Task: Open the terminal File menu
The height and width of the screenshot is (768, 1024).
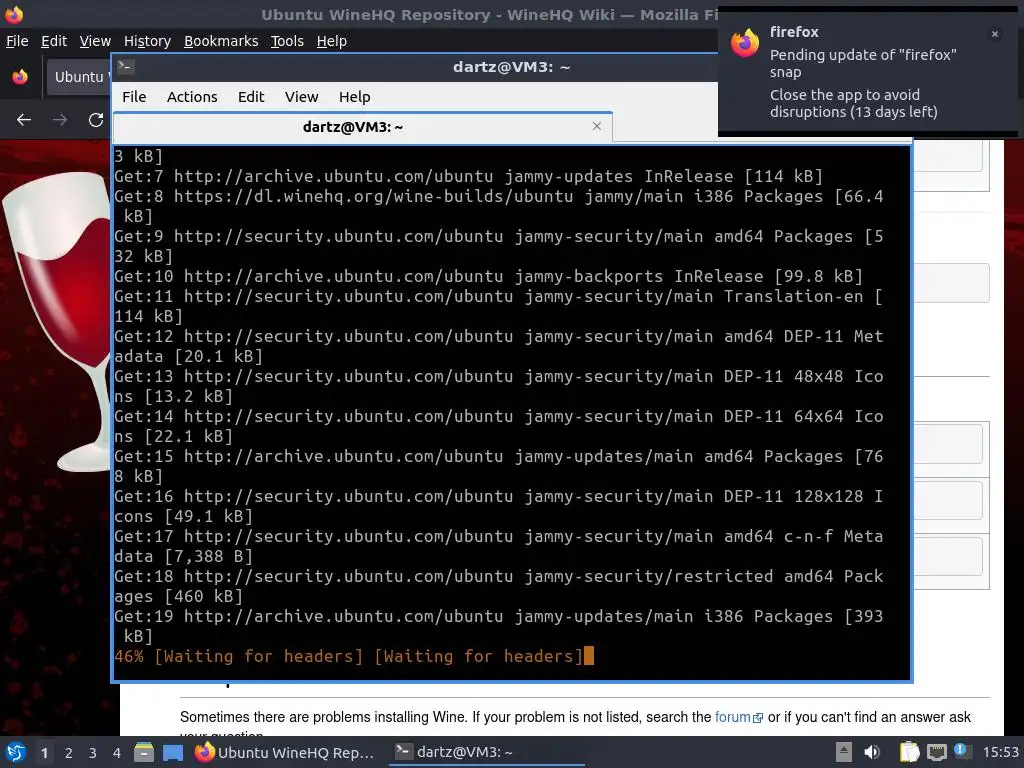Action: (134, 97)
